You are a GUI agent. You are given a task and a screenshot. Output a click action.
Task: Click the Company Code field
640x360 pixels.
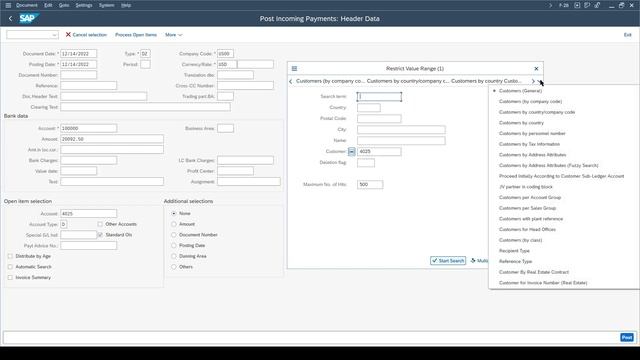tap(225, 54)
